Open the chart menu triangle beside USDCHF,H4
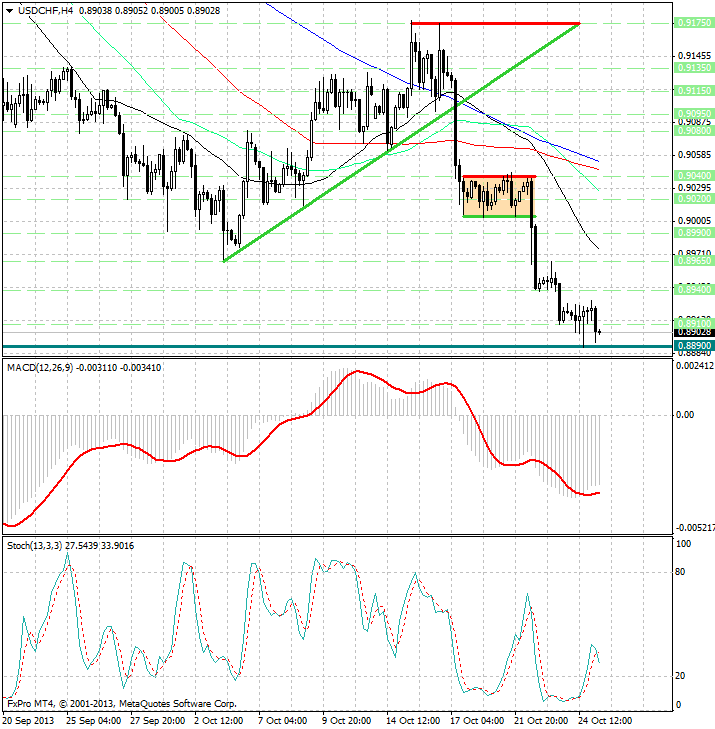715x729 pixels. point(9,11)
